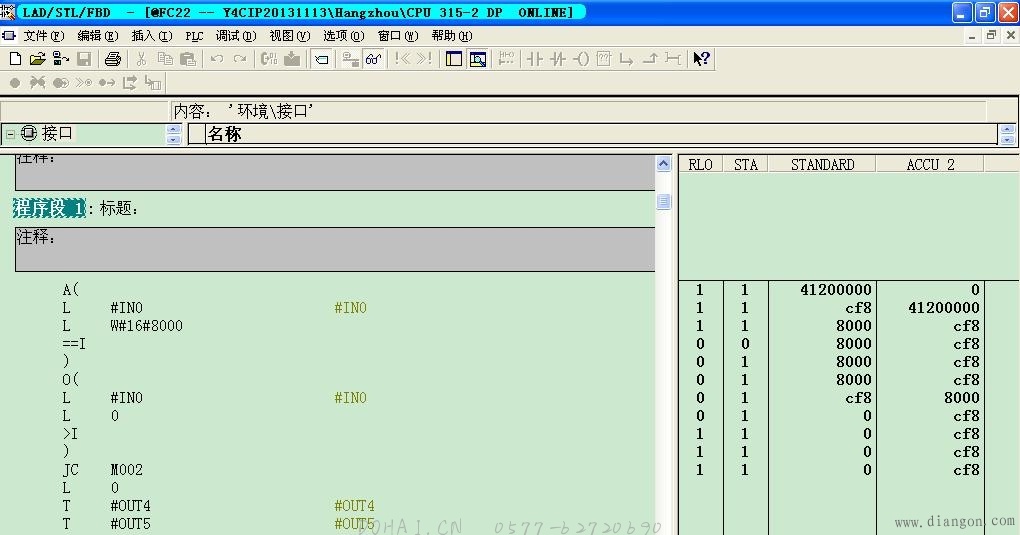Screen dimensions: 1020x535
Task: Print the block using printer icon
Action: (113, 59)
